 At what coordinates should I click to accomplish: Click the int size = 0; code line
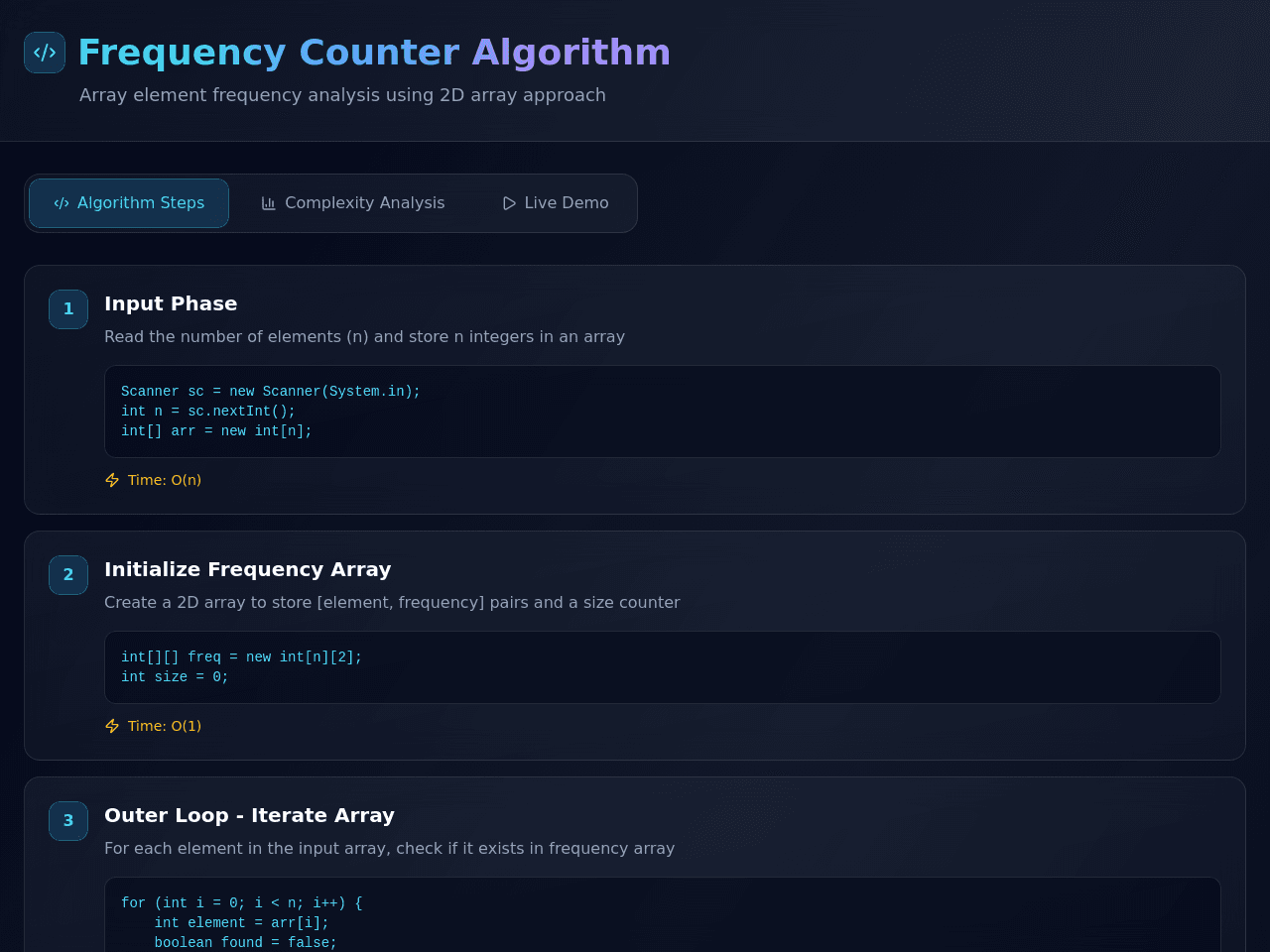click(x=175, y=677)
